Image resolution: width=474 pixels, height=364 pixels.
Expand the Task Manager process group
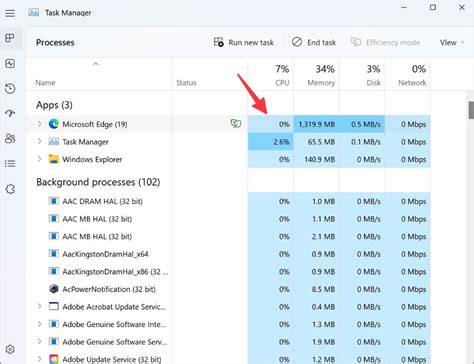(x=39, y=141)
